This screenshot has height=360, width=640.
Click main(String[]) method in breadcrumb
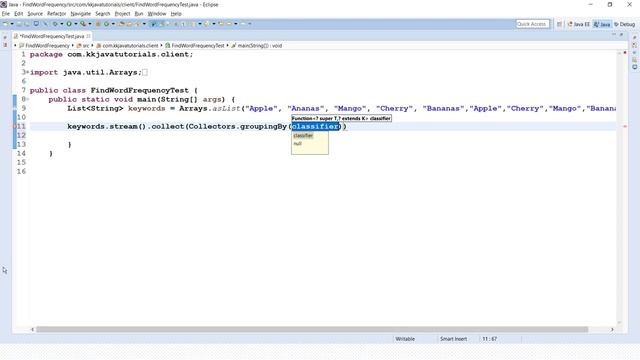click(257, 46)
